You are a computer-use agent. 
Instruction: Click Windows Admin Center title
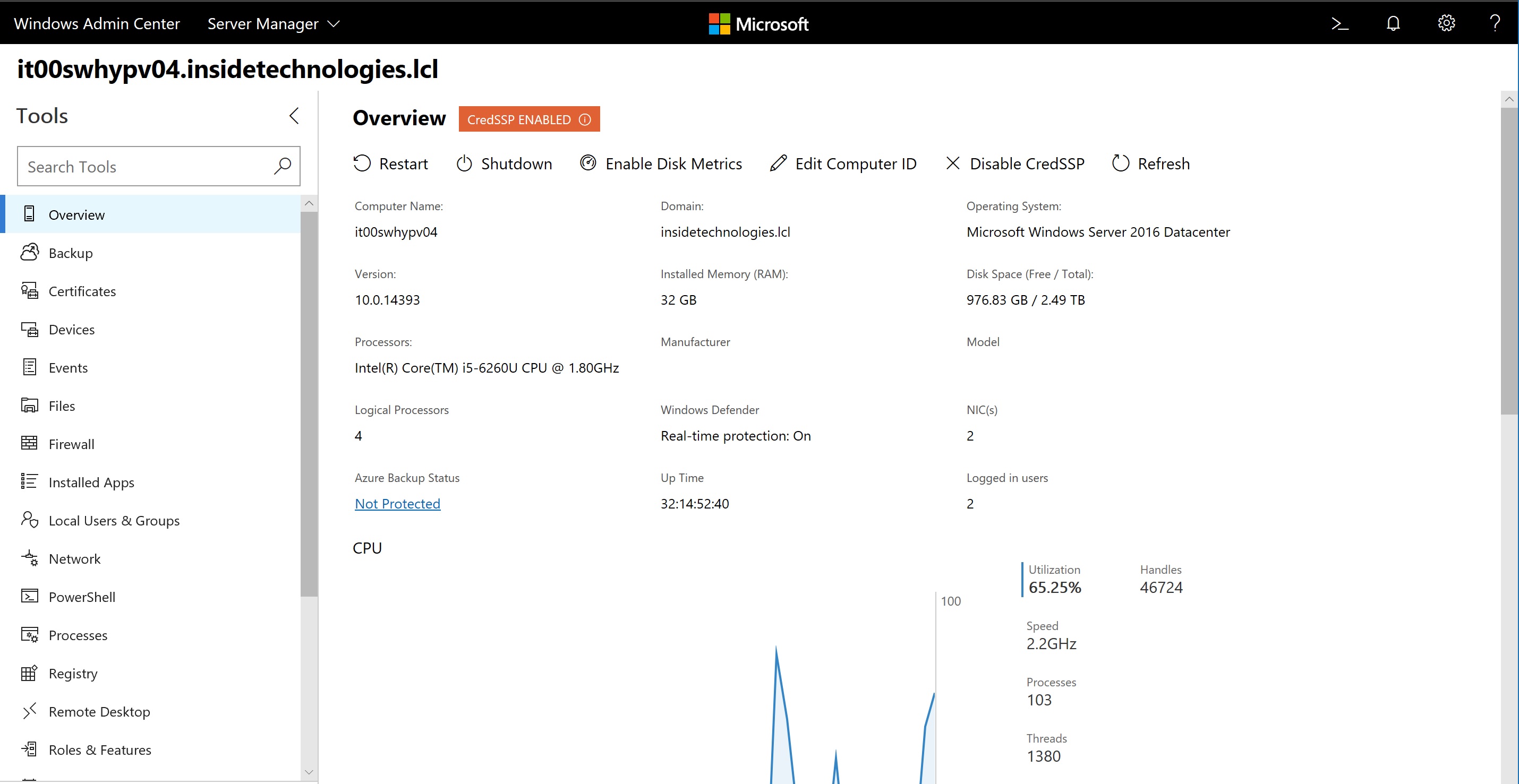pyautogui.click(x=97, y=23)
